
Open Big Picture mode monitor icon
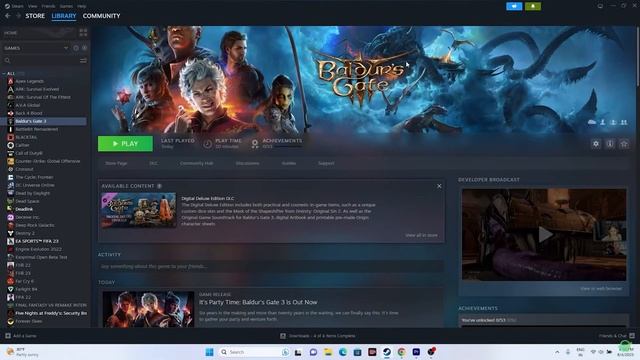600,6
